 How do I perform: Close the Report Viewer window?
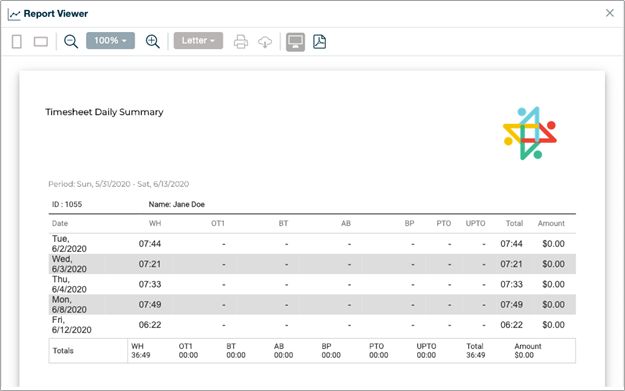click(x=609, y=13)
